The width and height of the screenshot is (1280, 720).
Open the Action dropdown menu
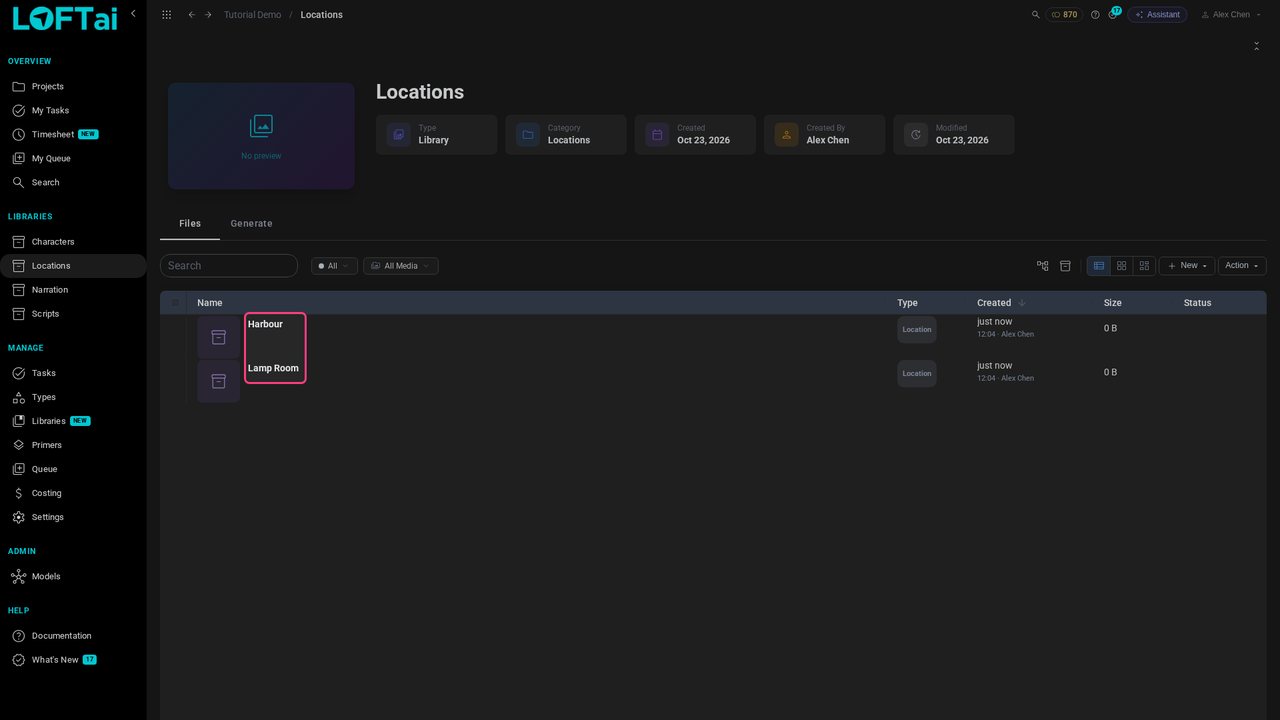(x=1242, y=266)
